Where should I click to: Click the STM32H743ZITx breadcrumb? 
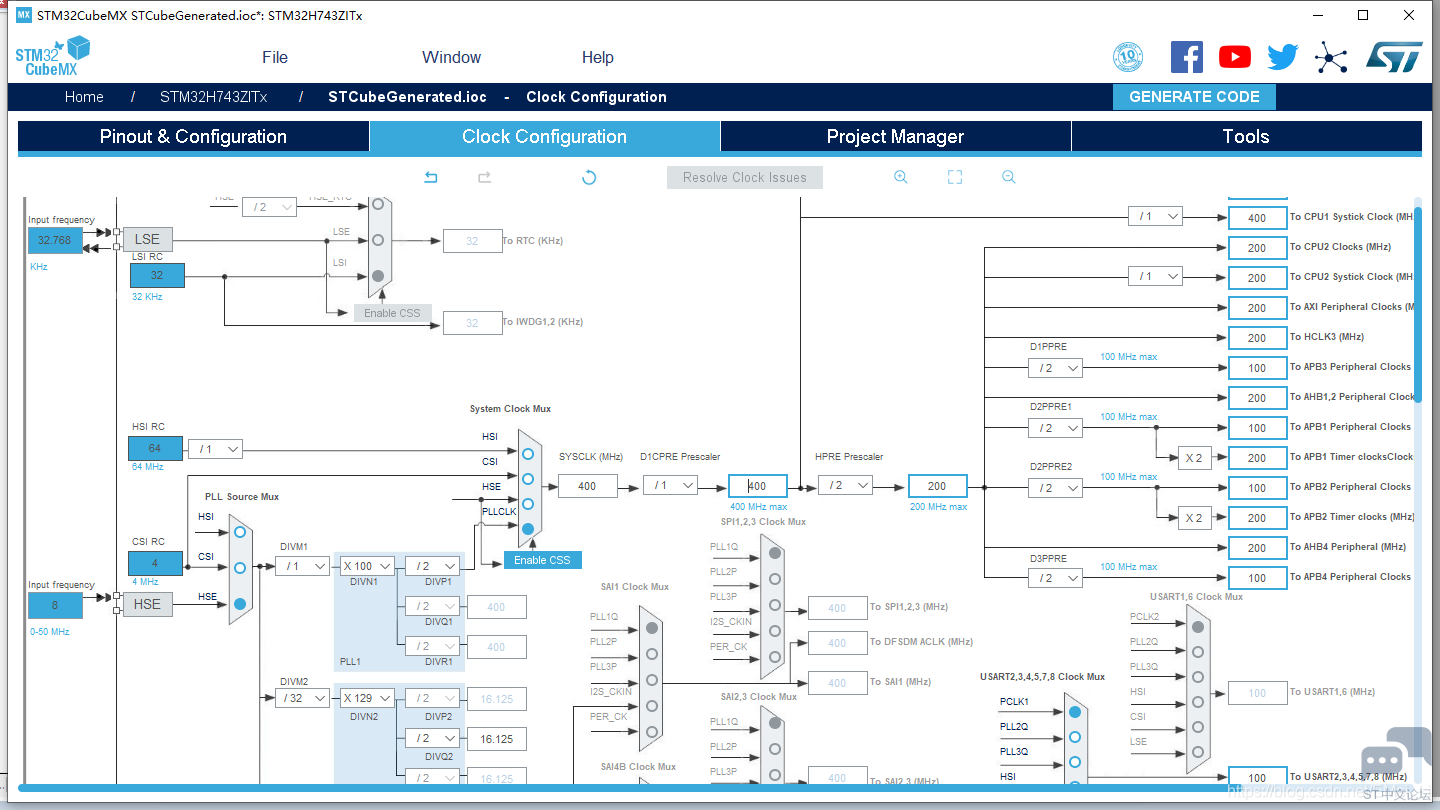(x=214, y=97)
